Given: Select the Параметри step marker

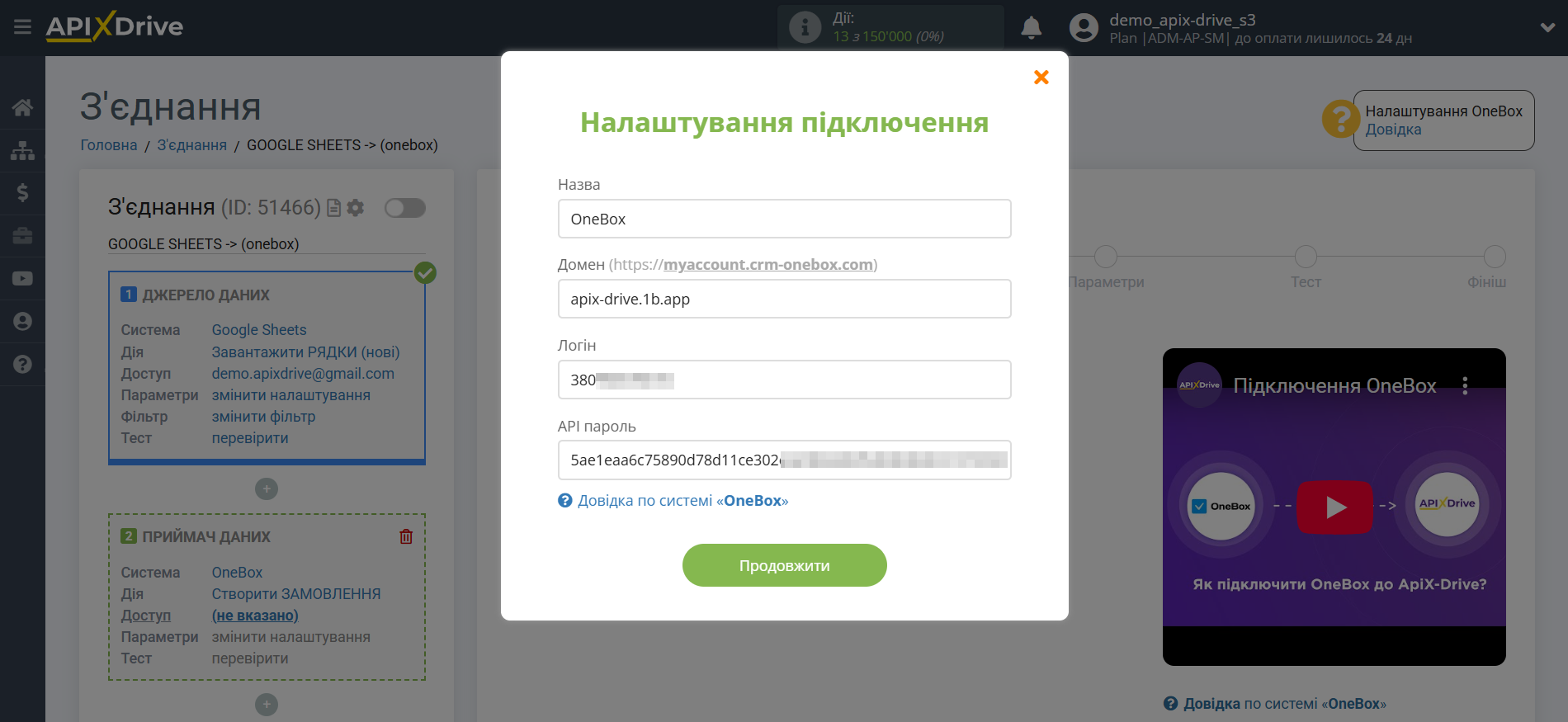Looking at the screenshot, I should coord(1106,257).
